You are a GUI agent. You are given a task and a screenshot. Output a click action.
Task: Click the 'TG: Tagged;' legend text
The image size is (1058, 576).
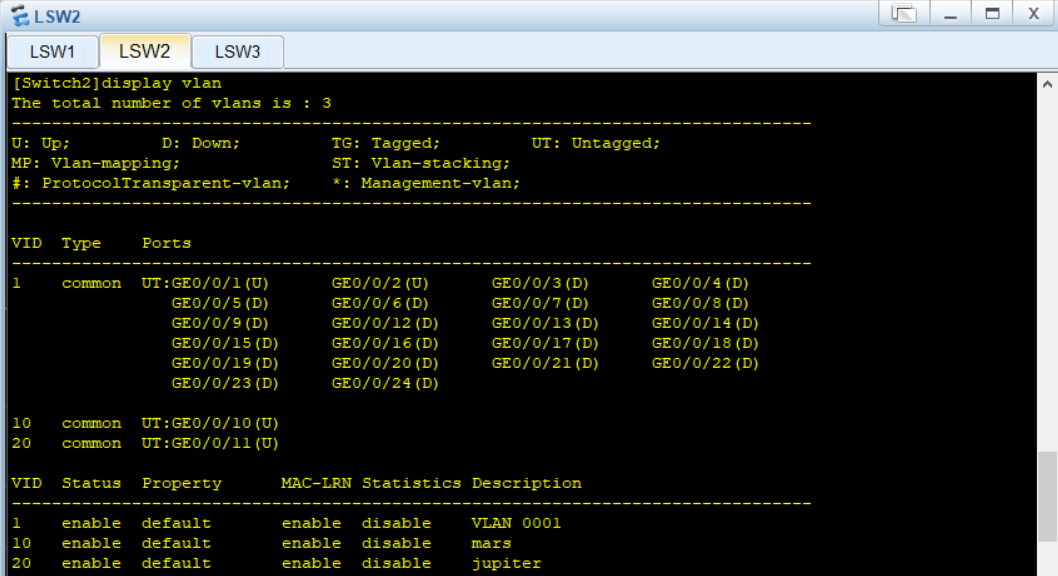click(385, 143)
